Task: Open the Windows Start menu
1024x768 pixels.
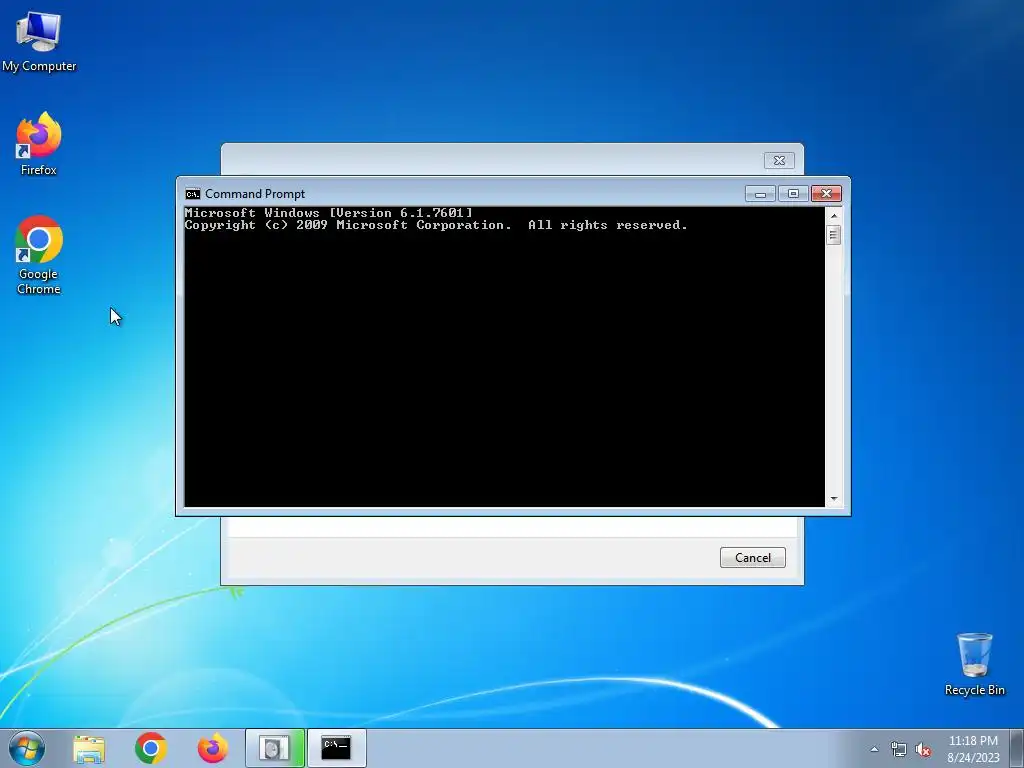Action: pyautogui.click(x=27, y=748)
